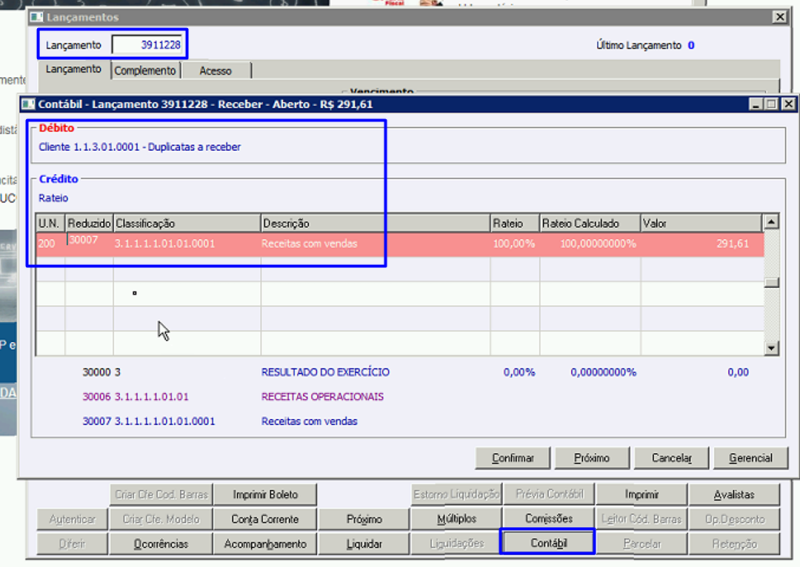Click the Múltiplos button
This screenshot has width=800, height=567.
(x=457, y=519)
